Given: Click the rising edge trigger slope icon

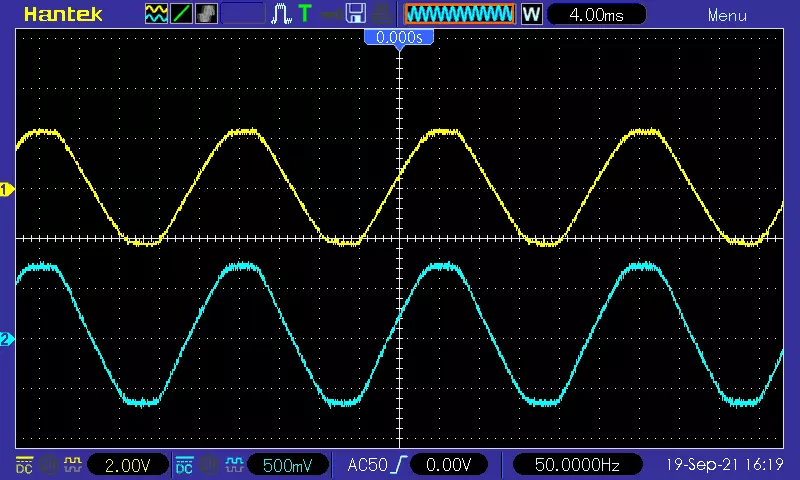Looking at the screenshot, I should (399, 465).
